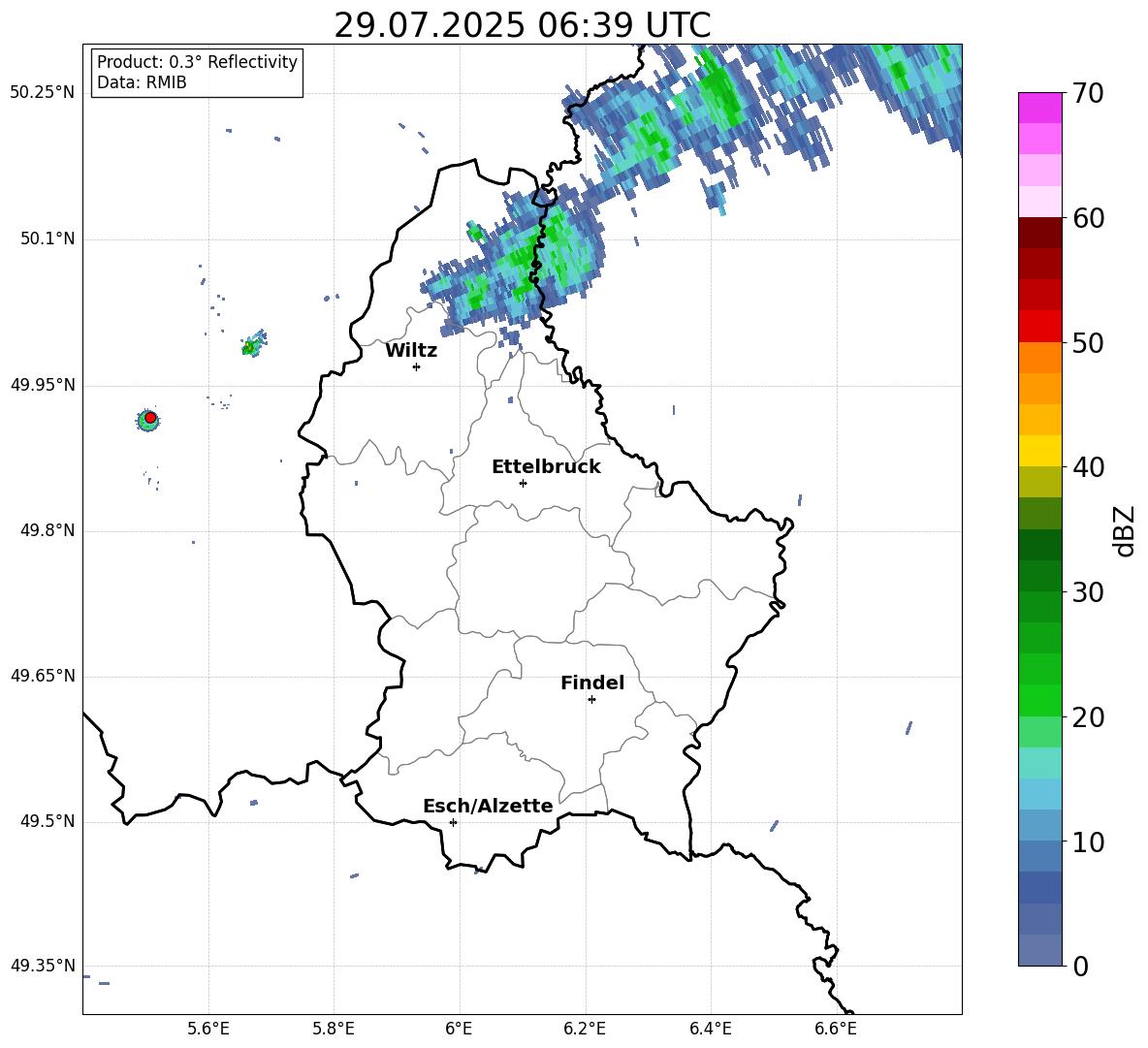
Task: Click the bright red colorbar swatch above 50
Action: [1039, 327]
